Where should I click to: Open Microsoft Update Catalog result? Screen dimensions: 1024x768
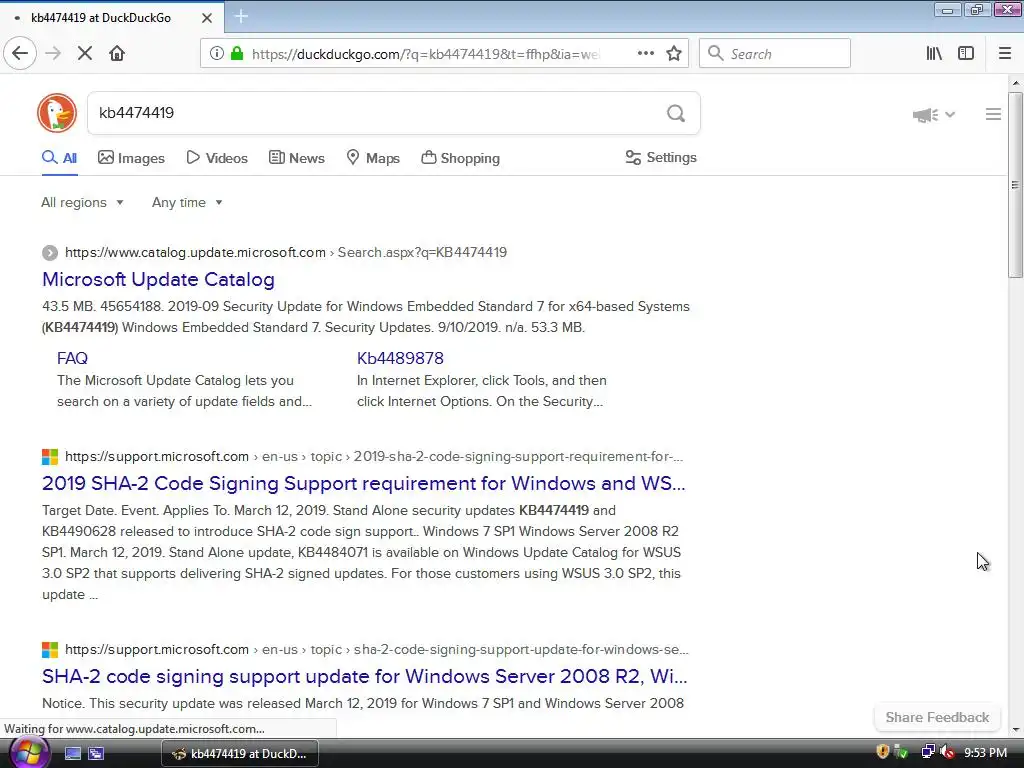coord(158,280)
